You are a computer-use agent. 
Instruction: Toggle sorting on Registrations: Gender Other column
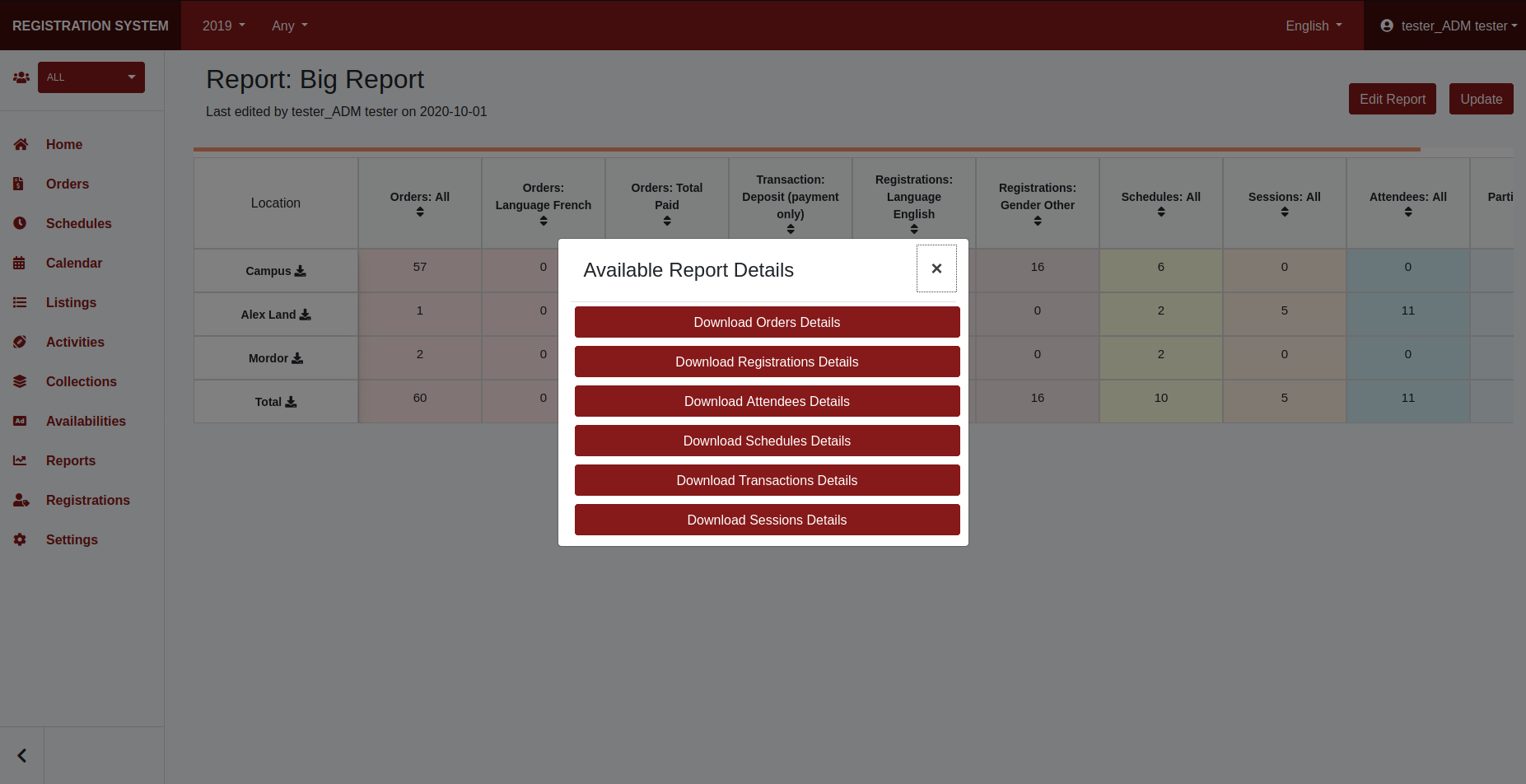click(1037, 220)
